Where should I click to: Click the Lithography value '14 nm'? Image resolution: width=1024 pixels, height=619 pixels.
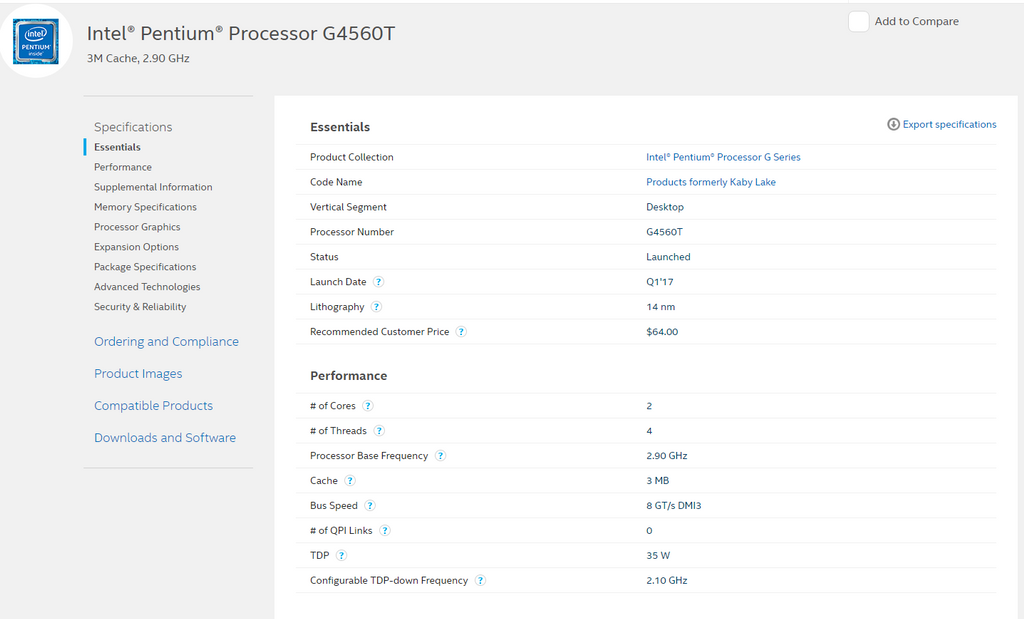coord(660,307)
